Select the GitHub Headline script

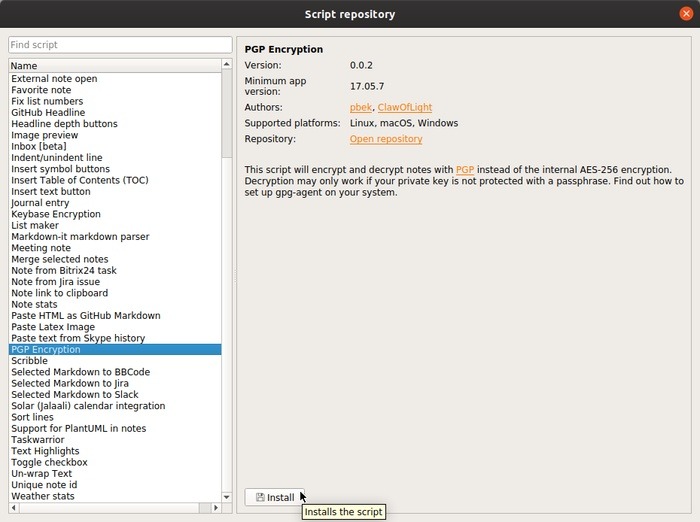115,113
